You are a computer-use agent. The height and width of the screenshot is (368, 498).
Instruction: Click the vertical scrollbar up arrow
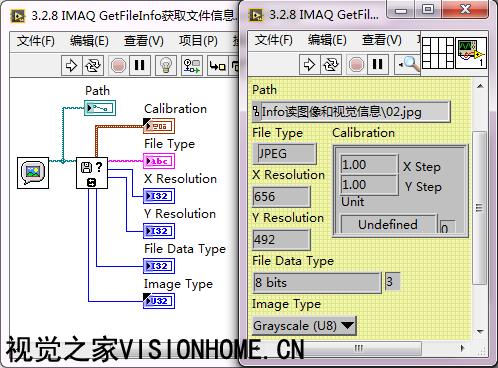click(480, 86)
